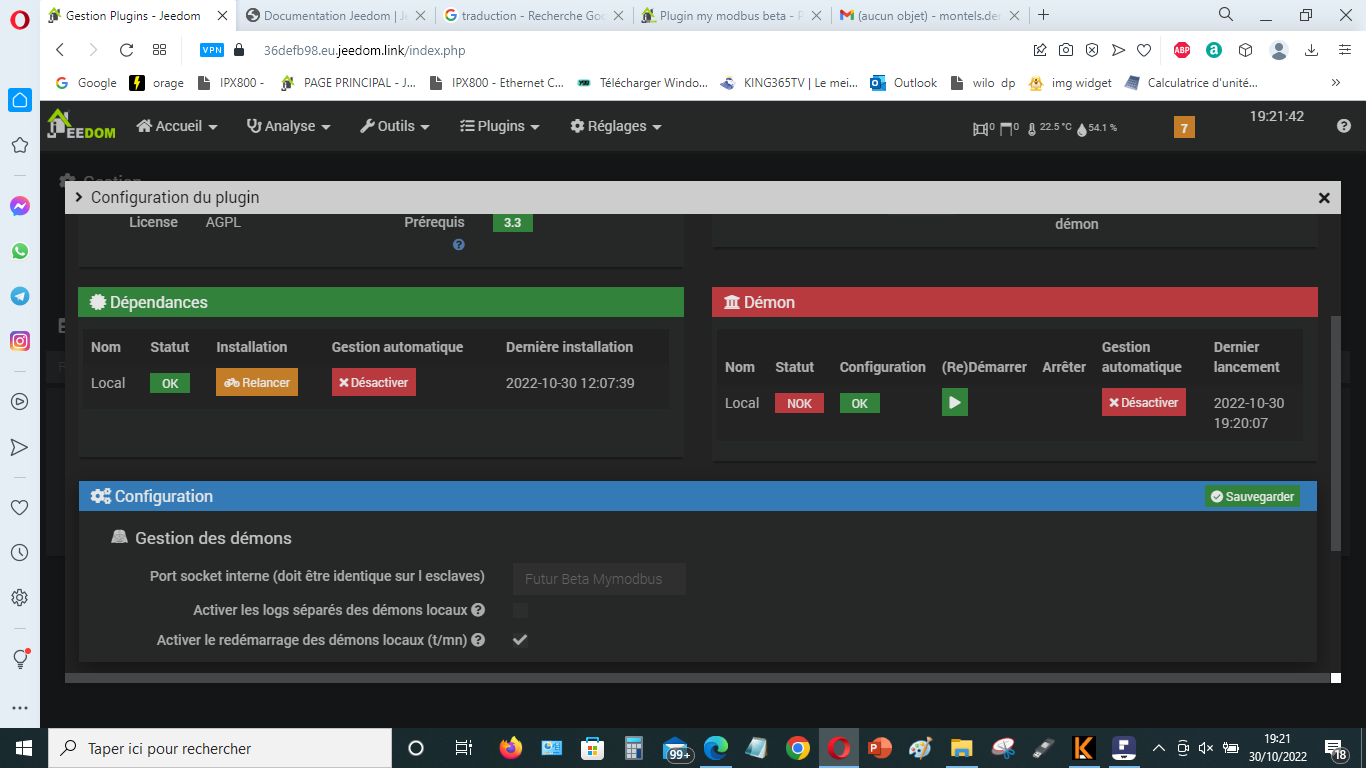Open the Jeedom help question mark icon

pos(1344,126)
